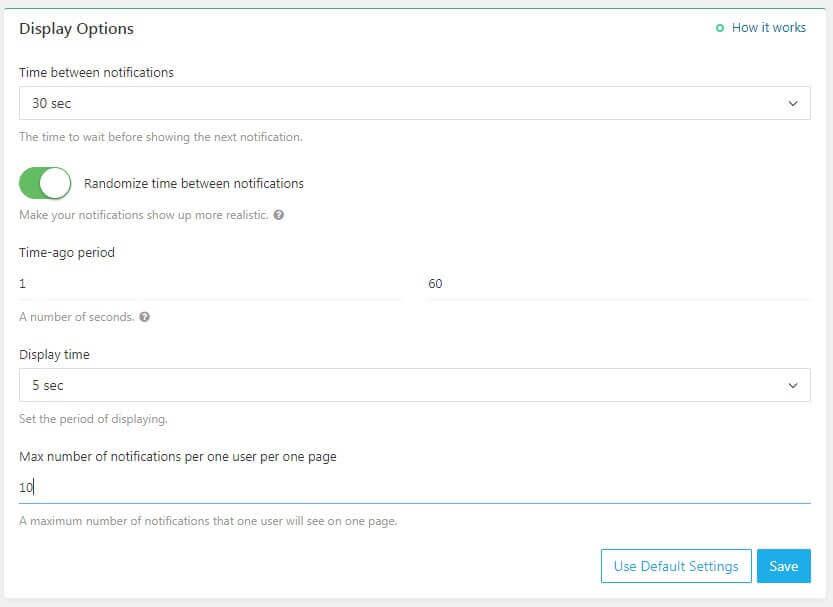Open the Display time dropdown

(x=414, y=385)
